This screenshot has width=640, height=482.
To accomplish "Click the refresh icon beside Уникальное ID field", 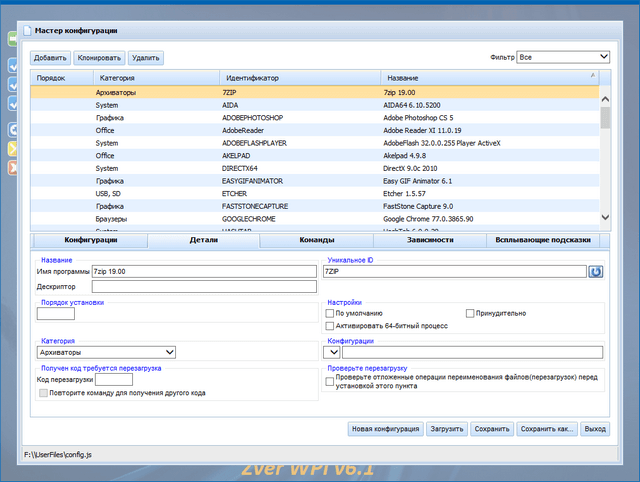I will point(596,271).
